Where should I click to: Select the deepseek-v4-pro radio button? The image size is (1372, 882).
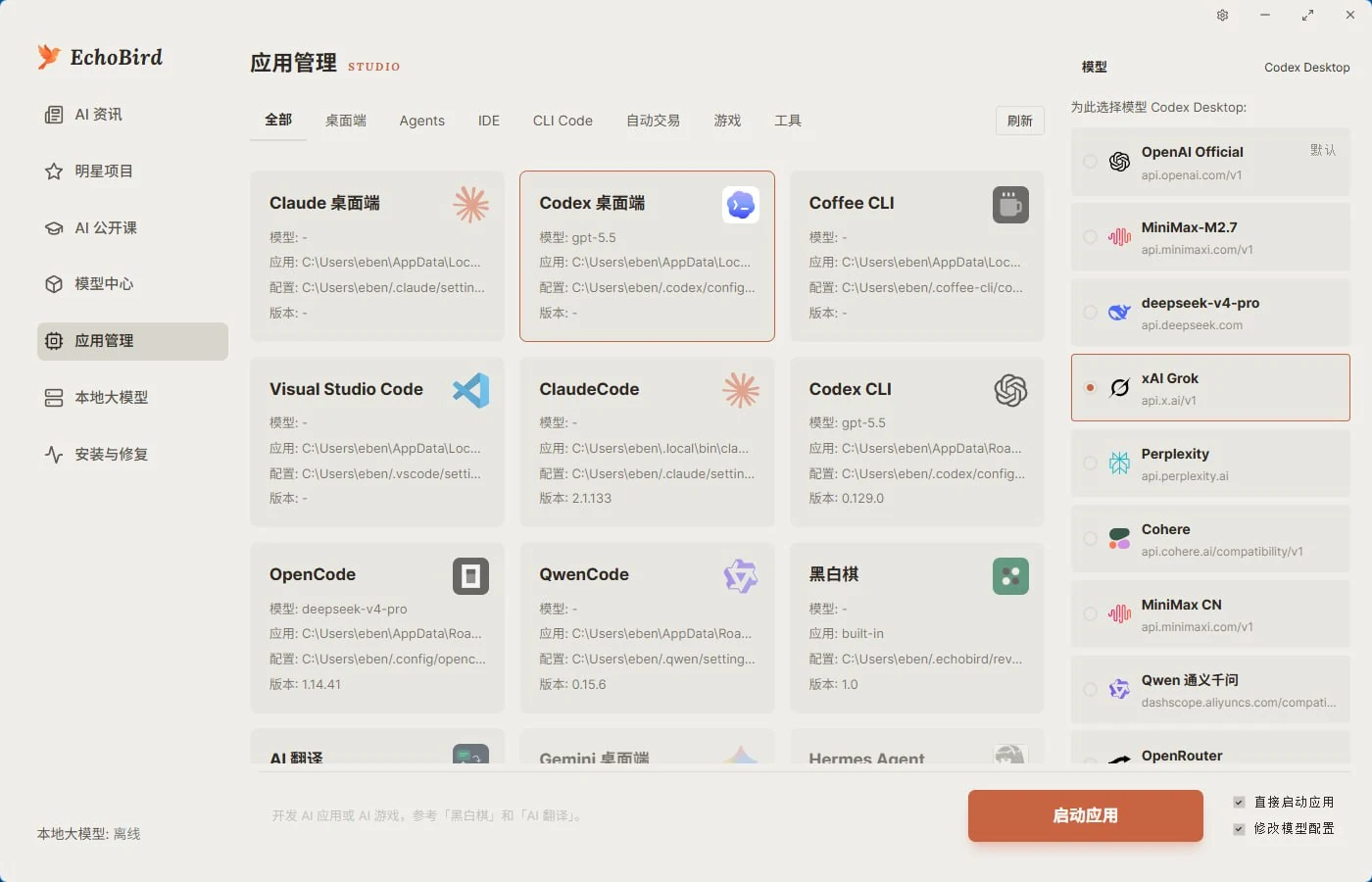(x=1090, y=313)
